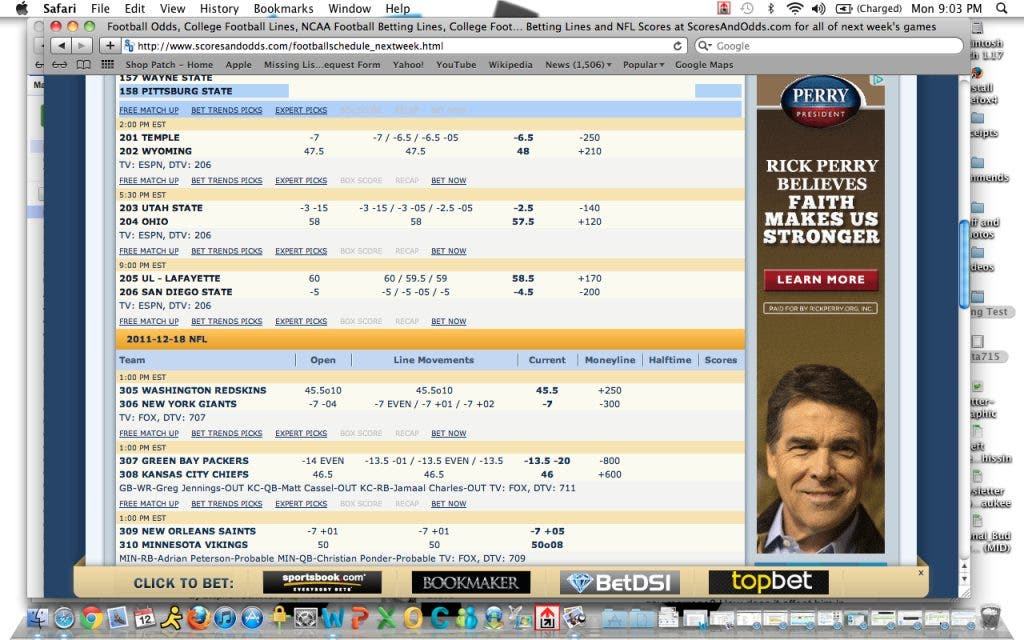The width and height of the screenshot is (1024, 640).
Task: Click LEARN MORE on the Rick Perry ad
Action: click(821, 280)
